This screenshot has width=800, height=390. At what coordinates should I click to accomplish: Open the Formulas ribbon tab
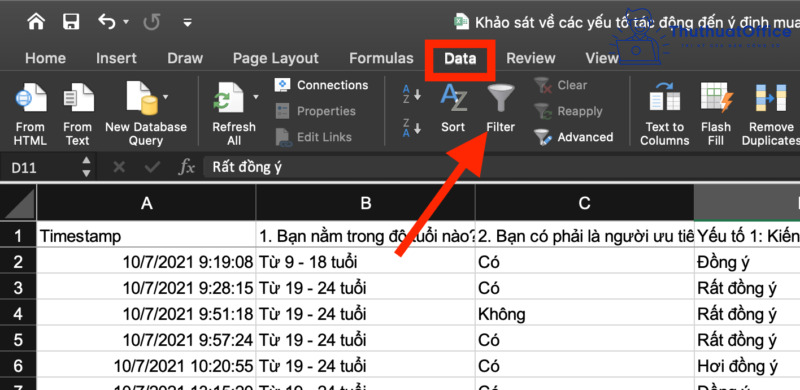click(x=381, y=58)
